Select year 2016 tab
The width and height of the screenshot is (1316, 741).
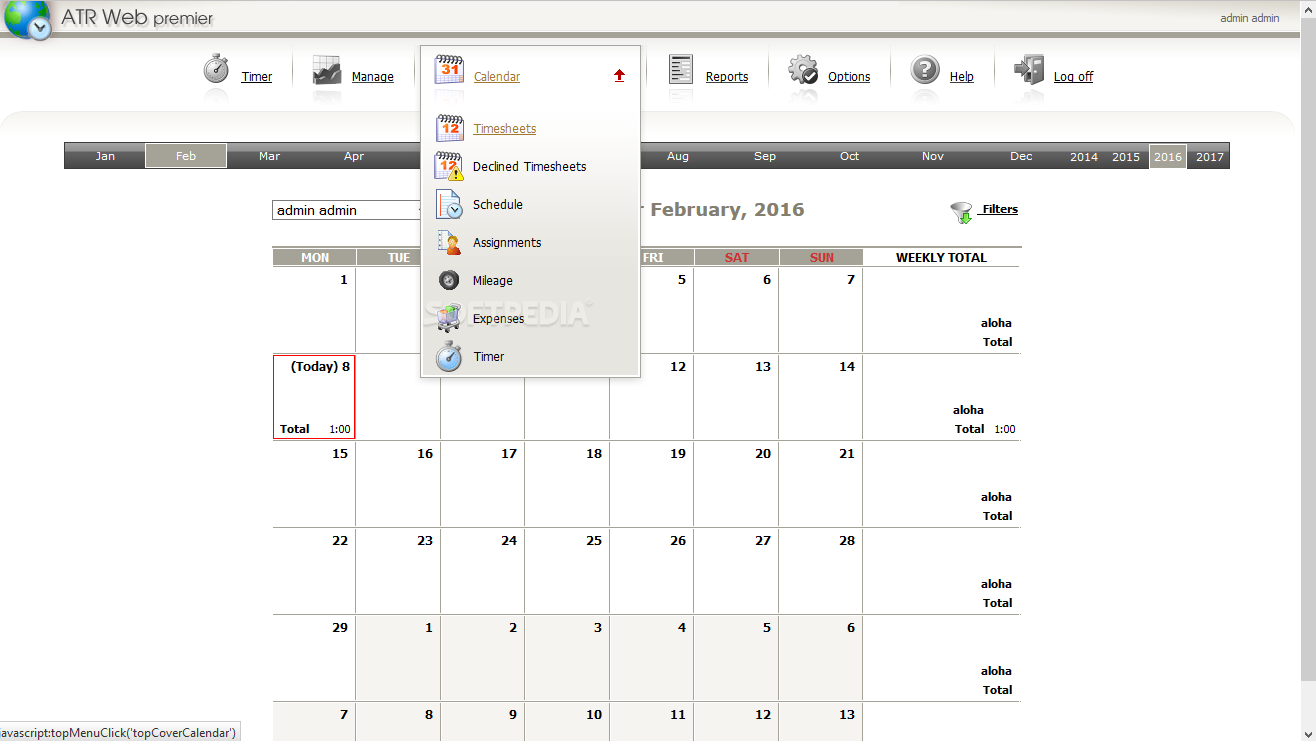[x=1168, y=156]
